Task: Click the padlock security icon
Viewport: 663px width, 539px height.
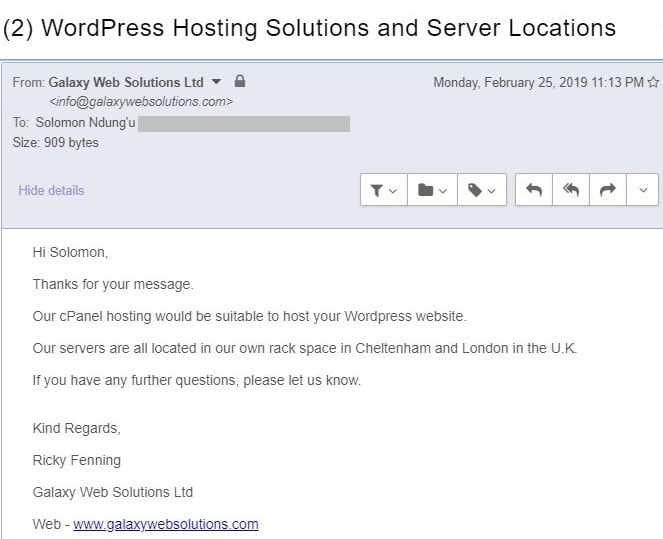Action: (240, 81)
